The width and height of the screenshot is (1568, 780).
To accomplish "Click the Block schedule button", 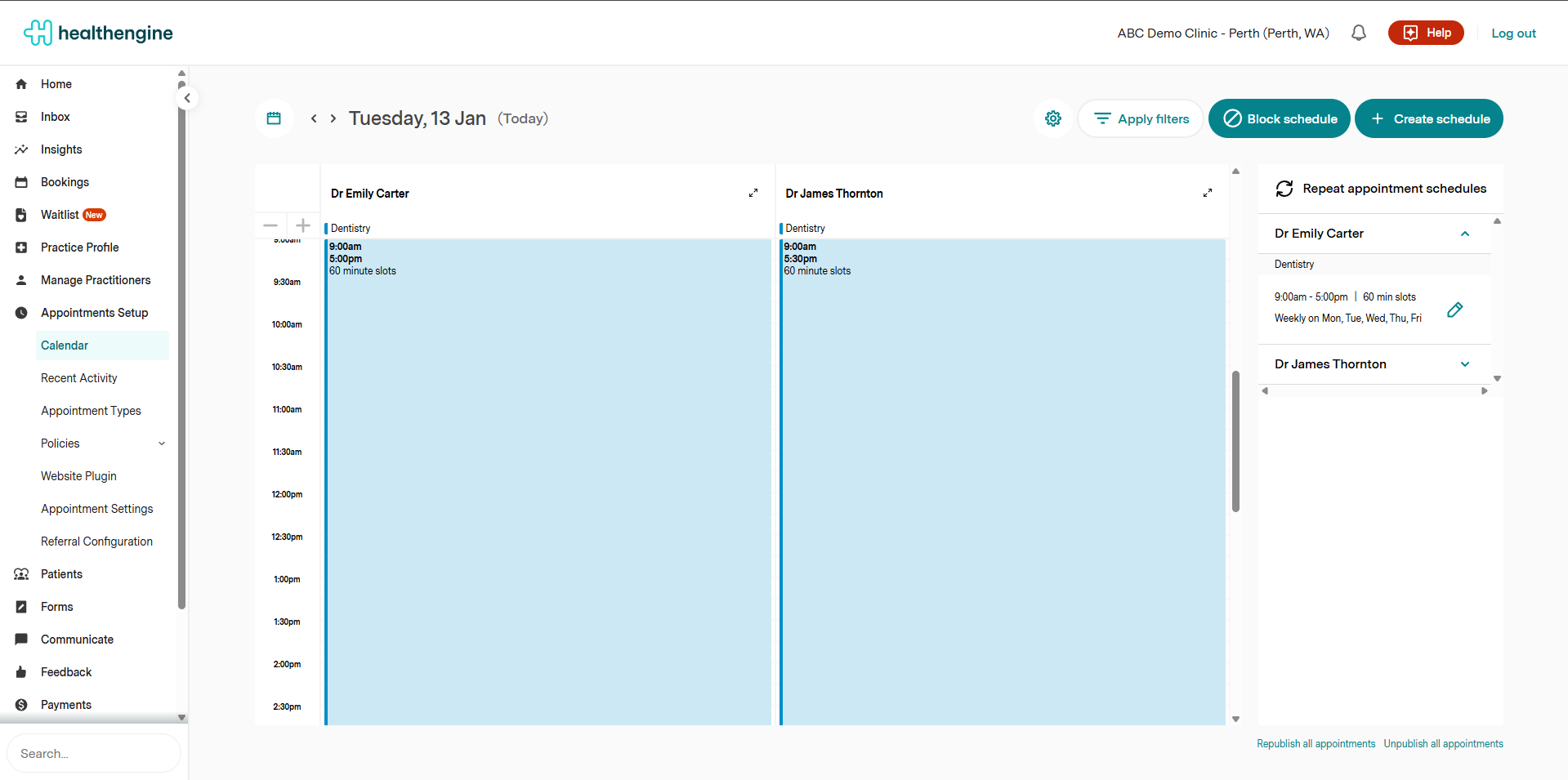I will pos(1279,118).
